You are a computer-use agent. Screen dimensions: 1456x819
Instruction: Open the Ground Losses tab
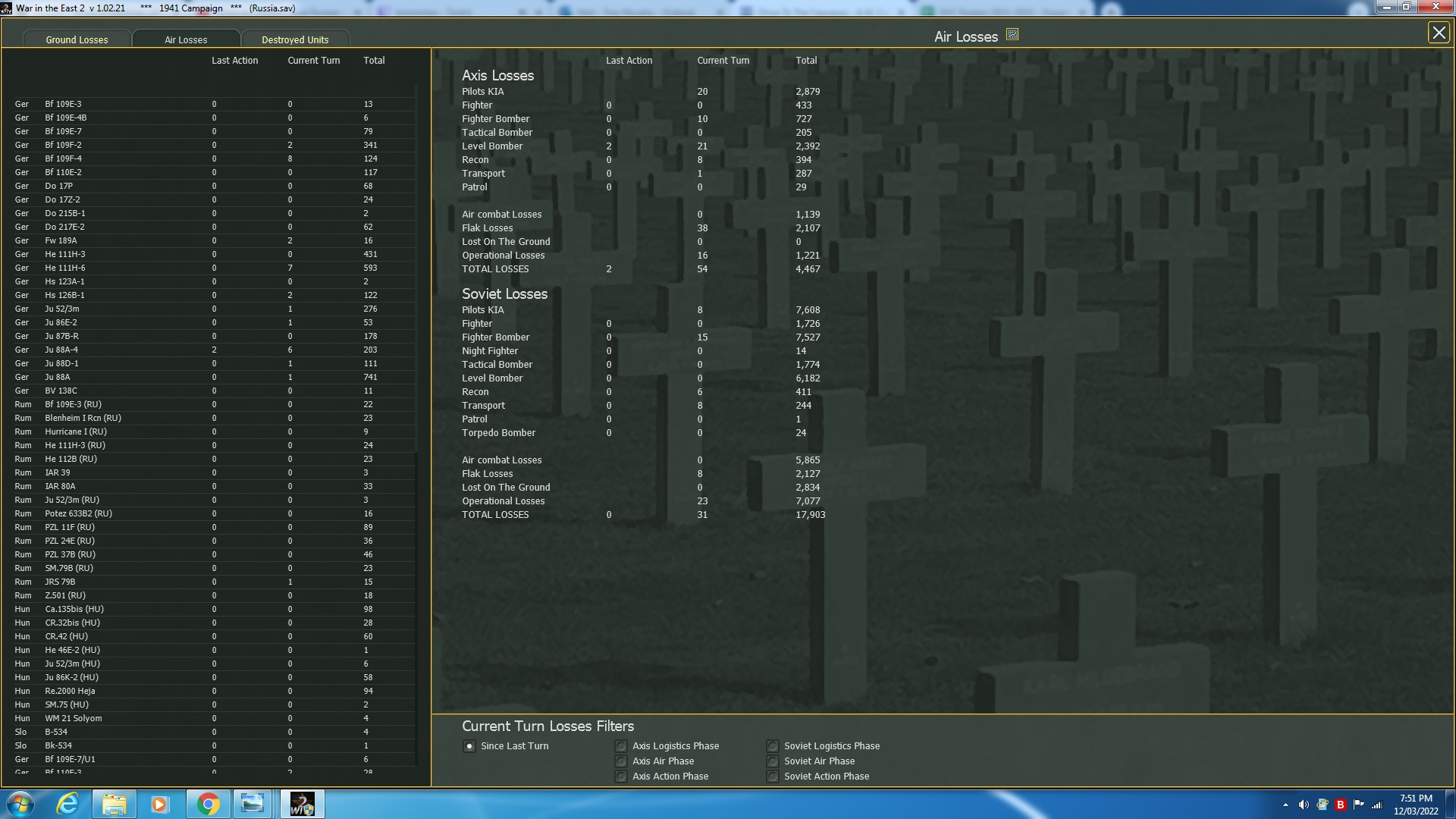point(77,39)
